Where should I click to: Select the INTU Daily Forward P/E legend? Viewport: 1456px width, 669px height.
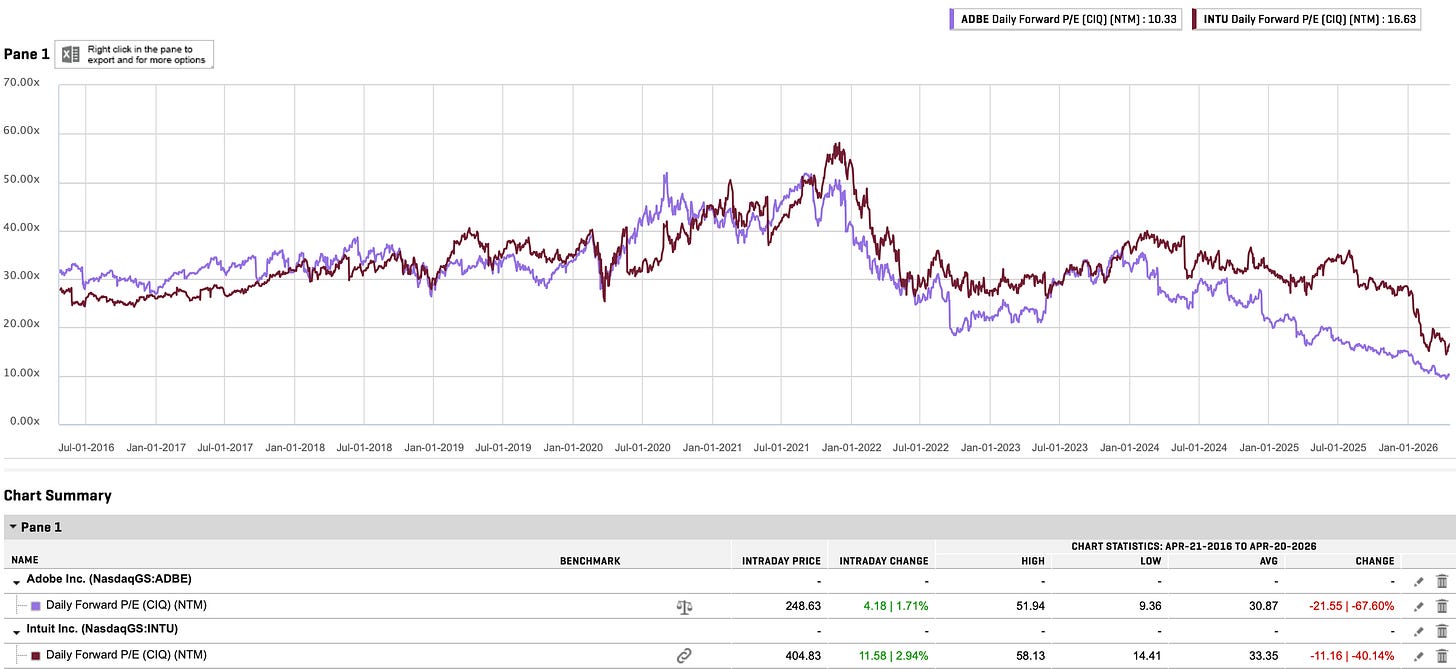click(1319, 19)
